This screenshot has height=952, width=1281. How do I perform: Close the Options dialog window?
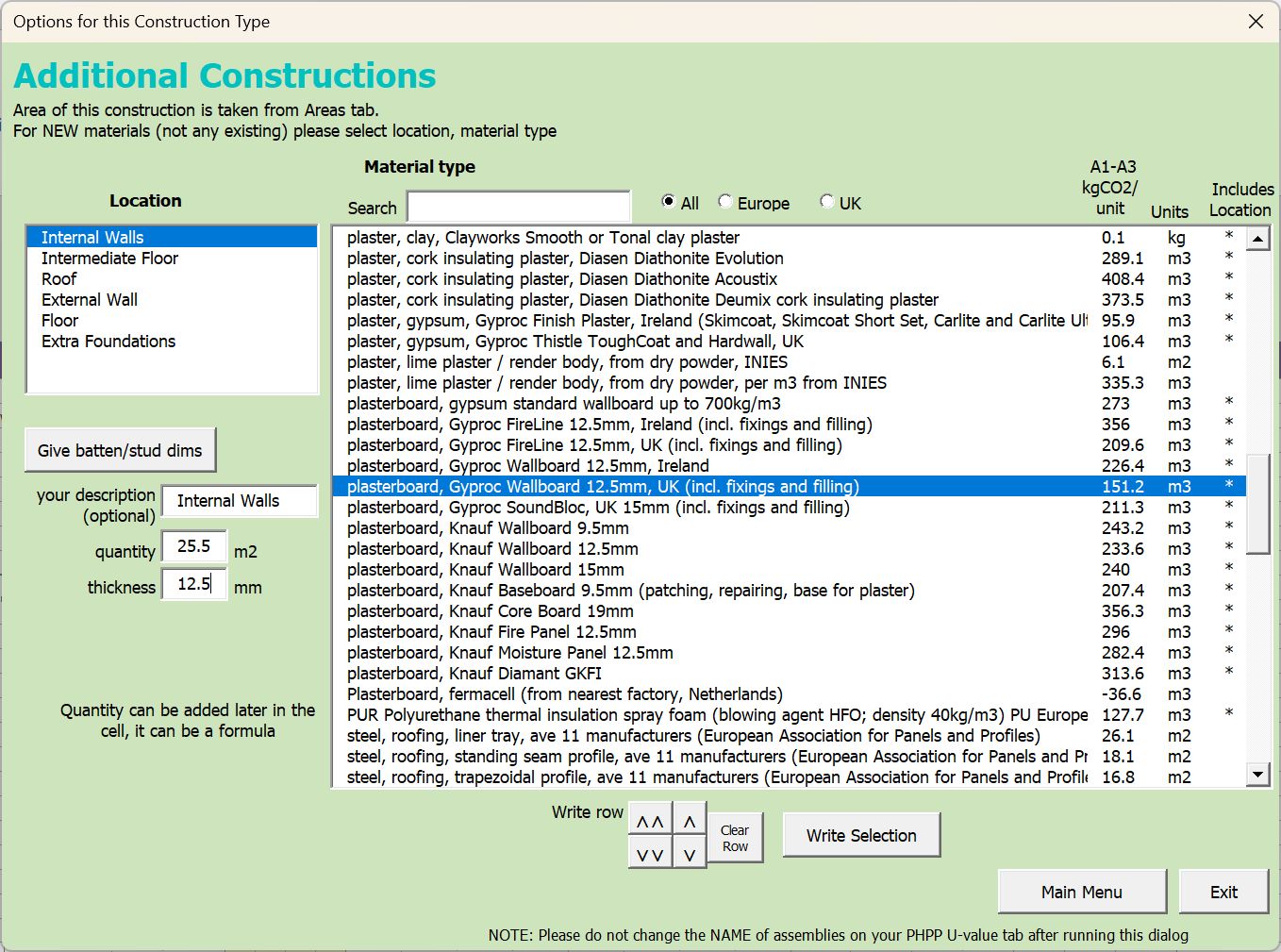1256,22
